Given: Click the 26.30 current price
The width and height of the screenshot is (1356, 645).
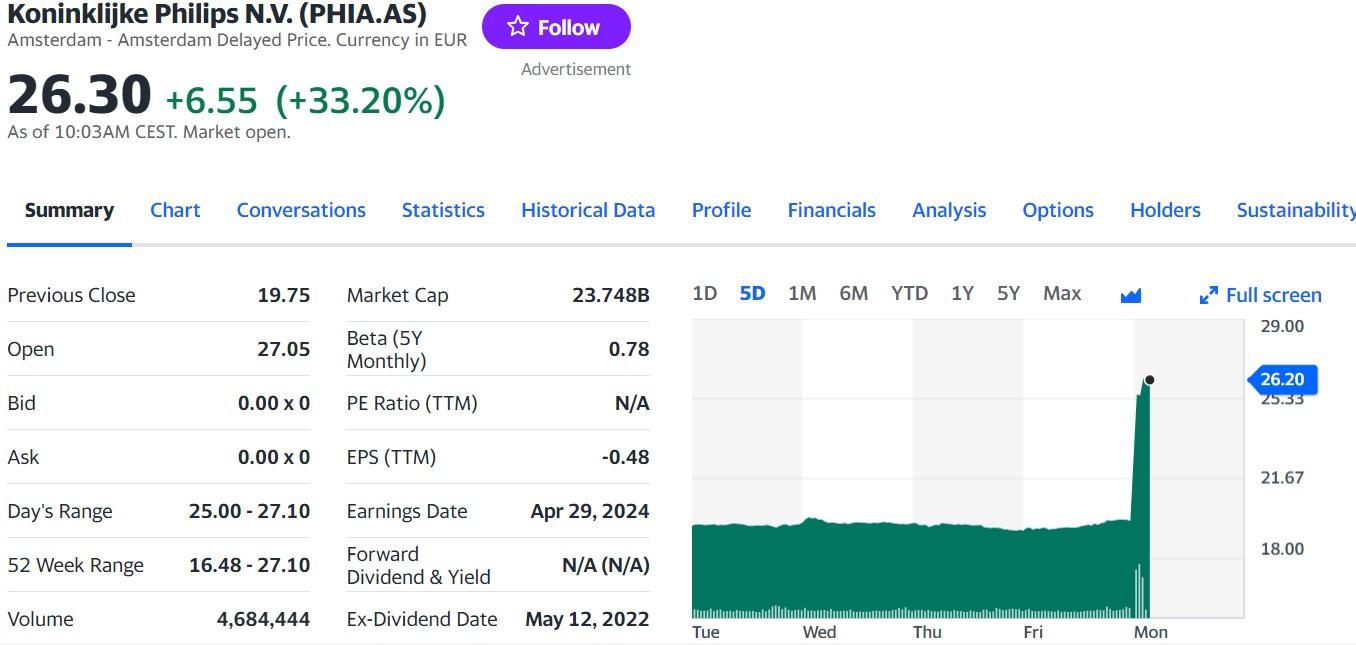Looking at the screenshot, I should click(x=79, y=94).
